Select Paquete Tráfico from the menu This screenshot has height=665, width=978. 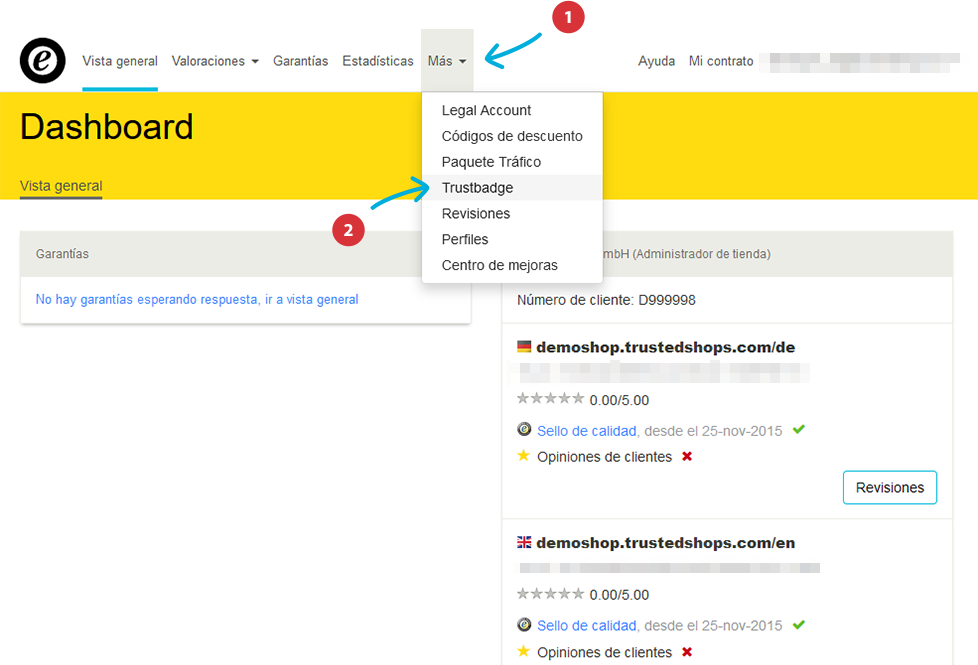click(x=512, y=162)
